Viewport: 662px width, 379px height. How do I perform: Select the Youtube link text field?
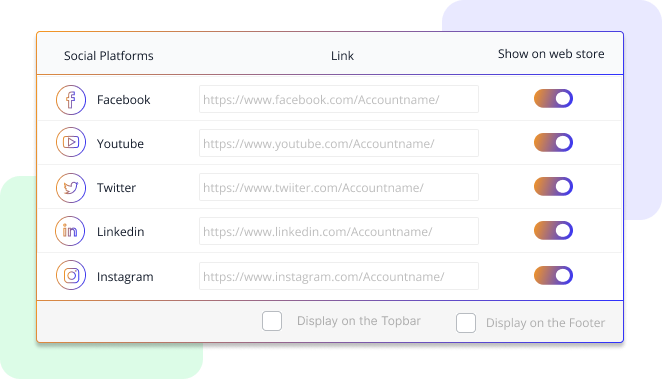[339, 143]
